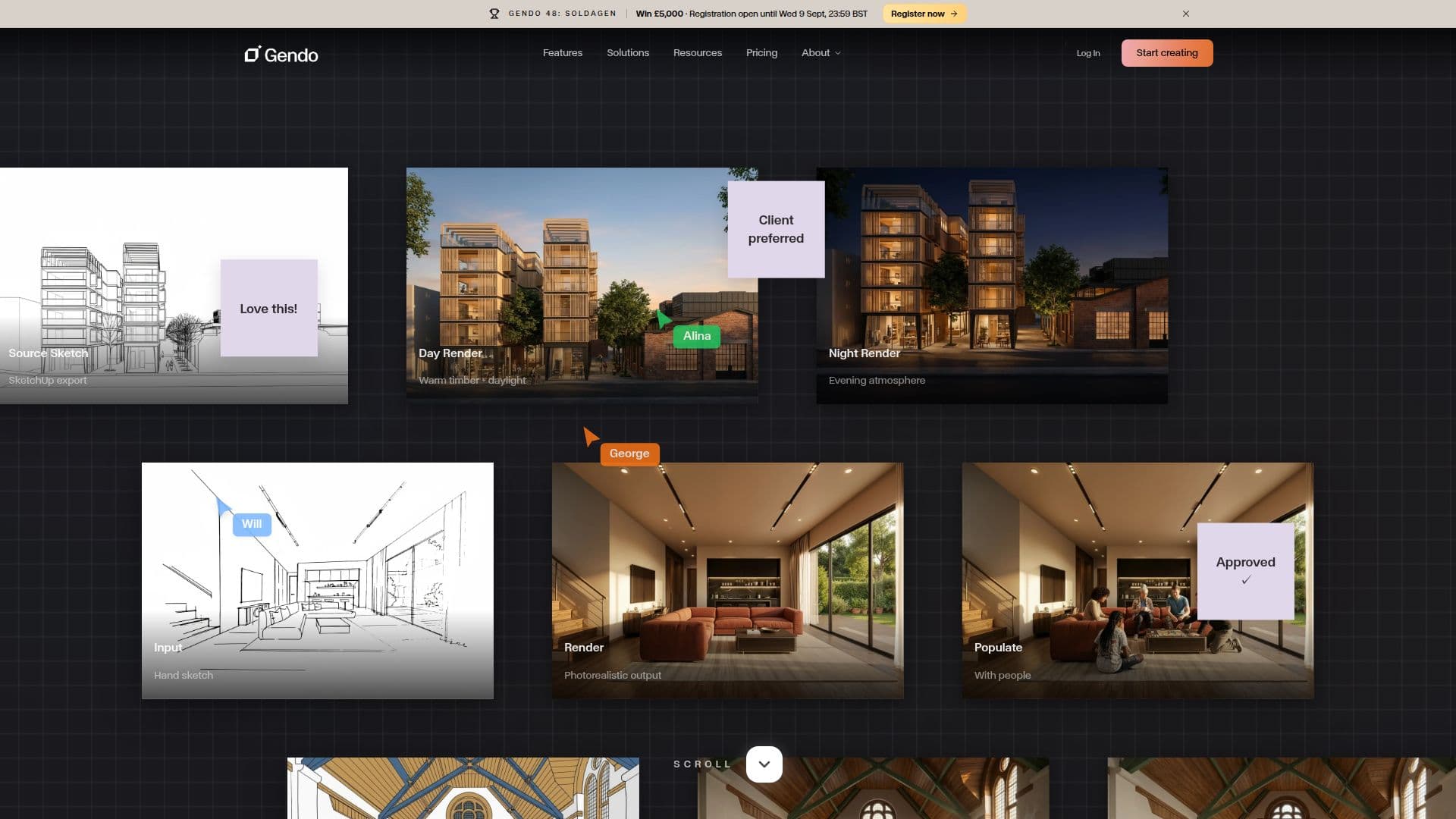This screenshot has width=1456, height=819.
Task: Click Start creating button
Action: (x=1167, y=53)
